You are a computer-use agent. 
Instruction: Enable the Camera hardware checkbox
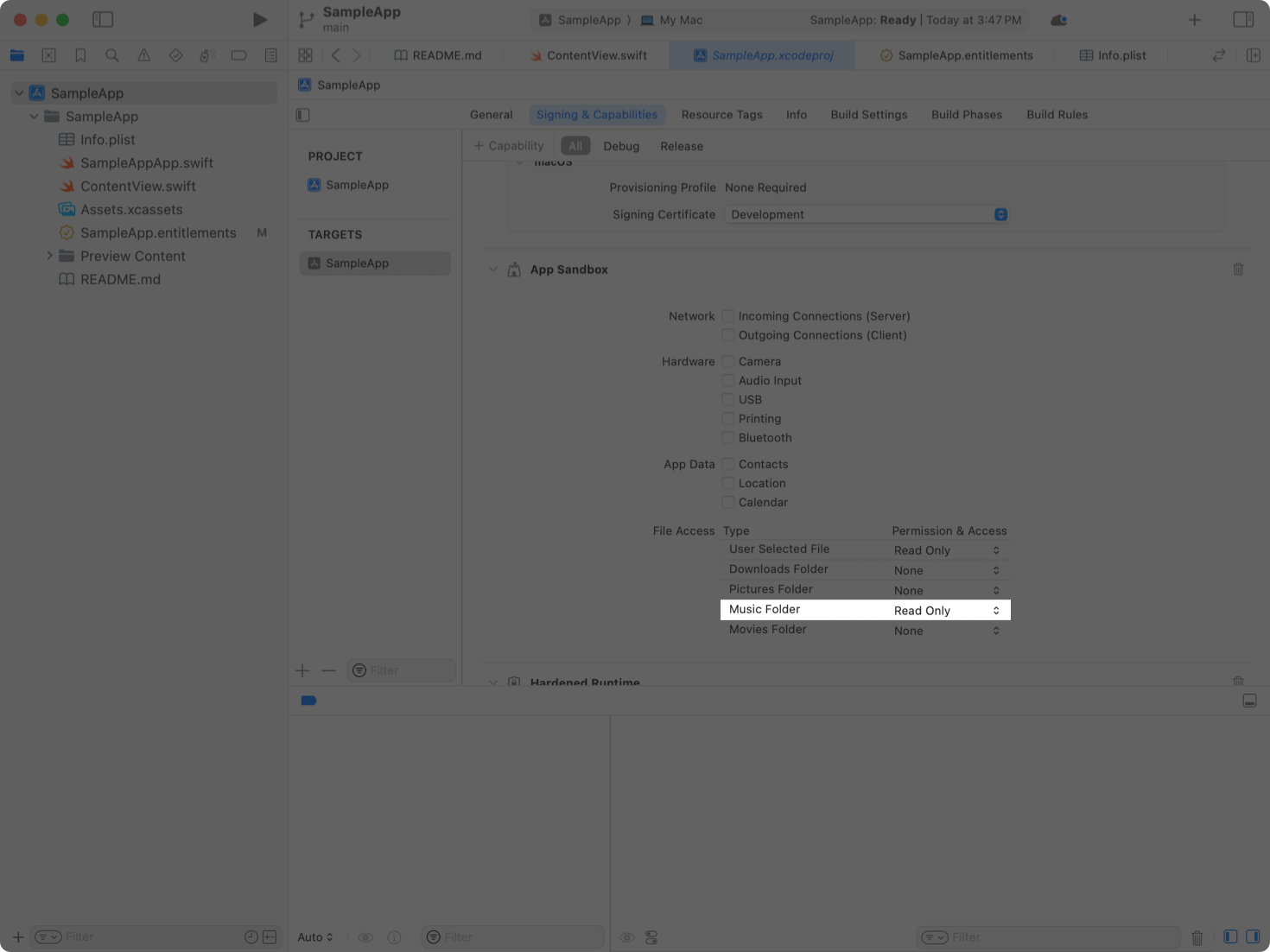728,362
